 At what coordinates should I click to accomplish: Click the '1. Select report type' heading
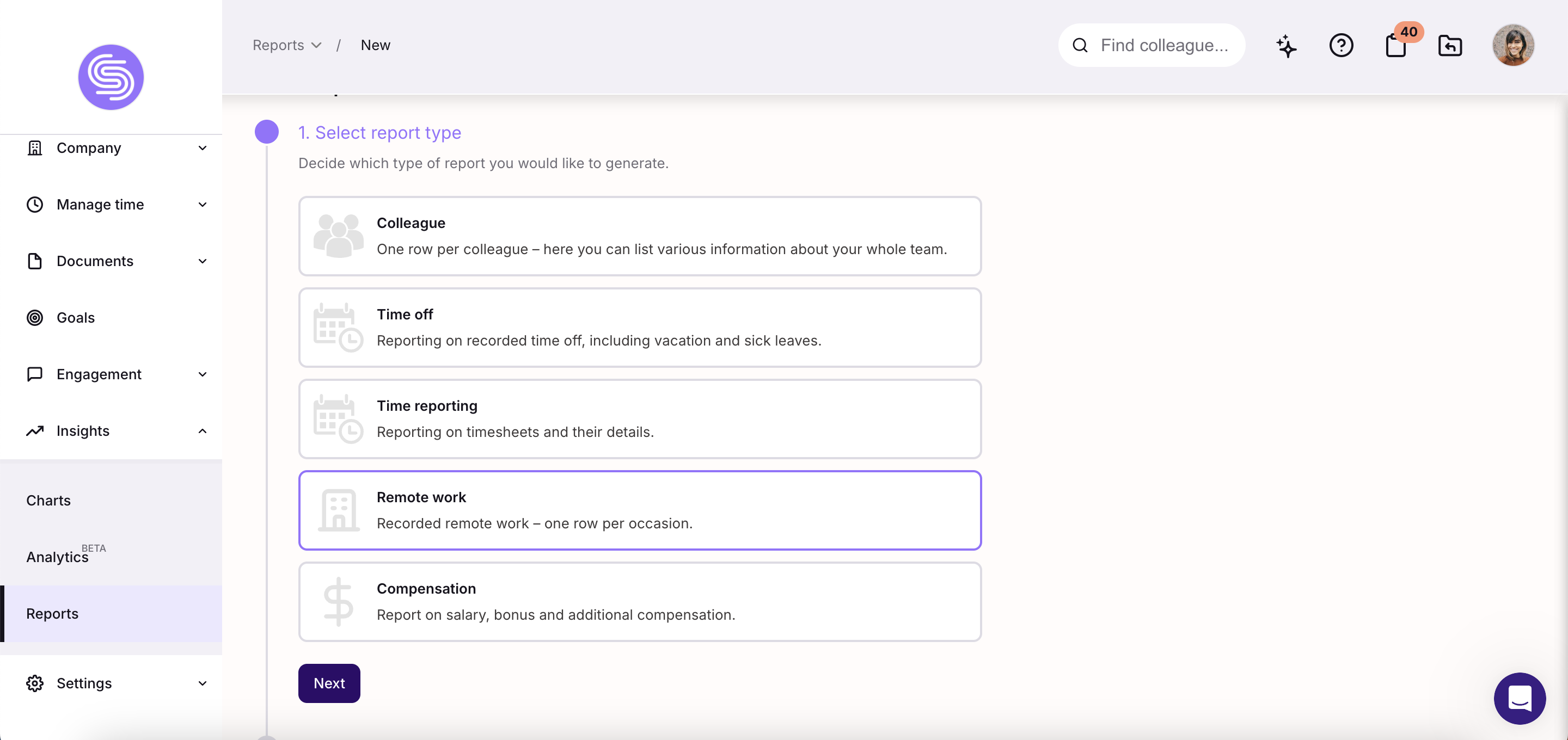point(380,133)
